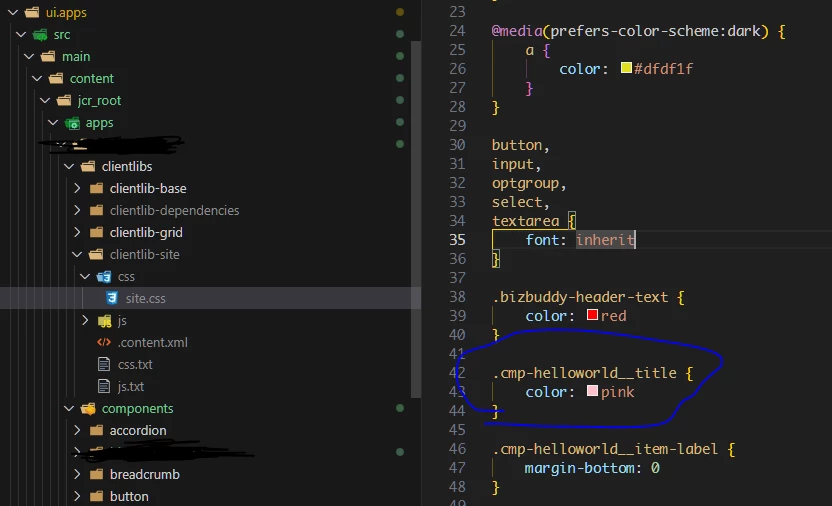
Task: Click the text file icon of js.txt
Action: (x=104, y=386)
